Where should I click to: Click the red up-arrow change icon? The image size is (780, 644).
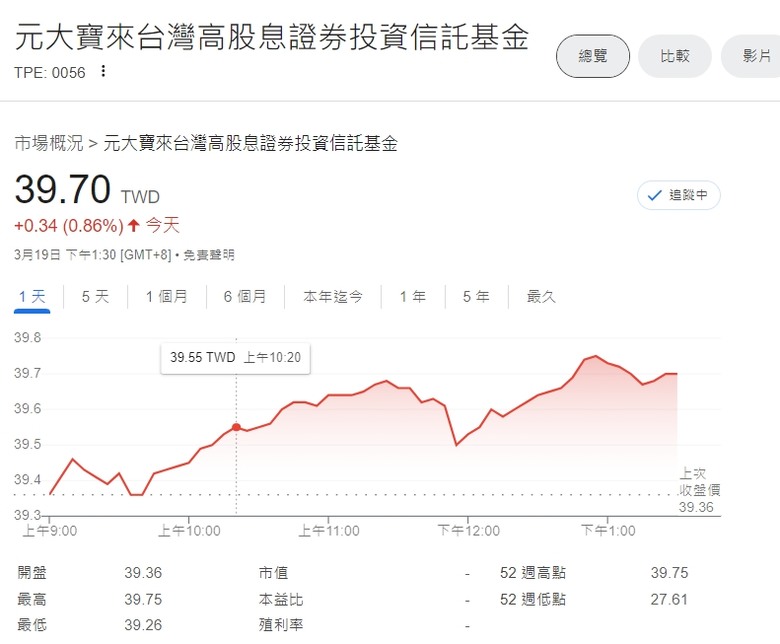(133, 226)
